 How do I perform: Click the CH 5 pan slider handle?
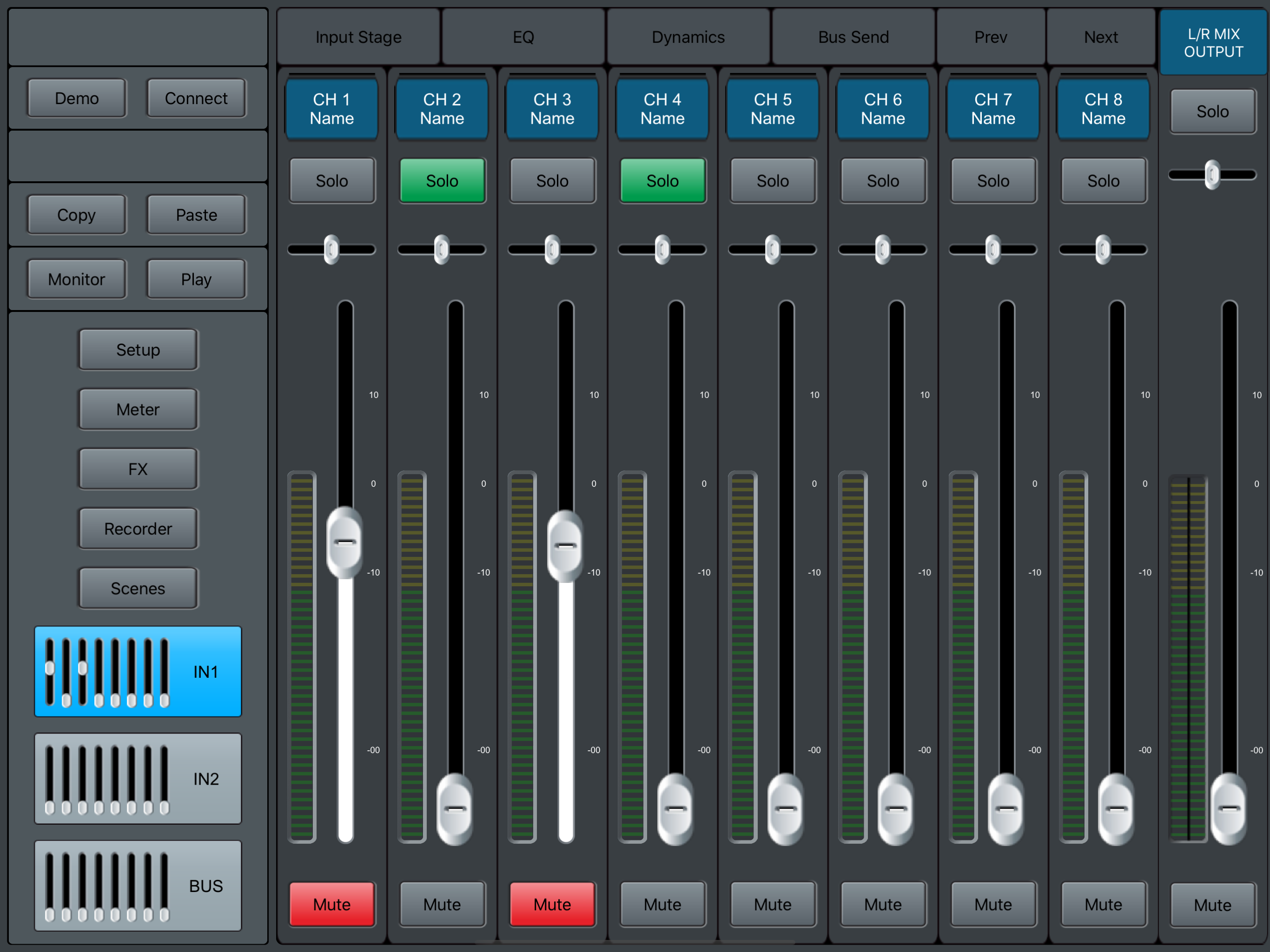[773, 249]
